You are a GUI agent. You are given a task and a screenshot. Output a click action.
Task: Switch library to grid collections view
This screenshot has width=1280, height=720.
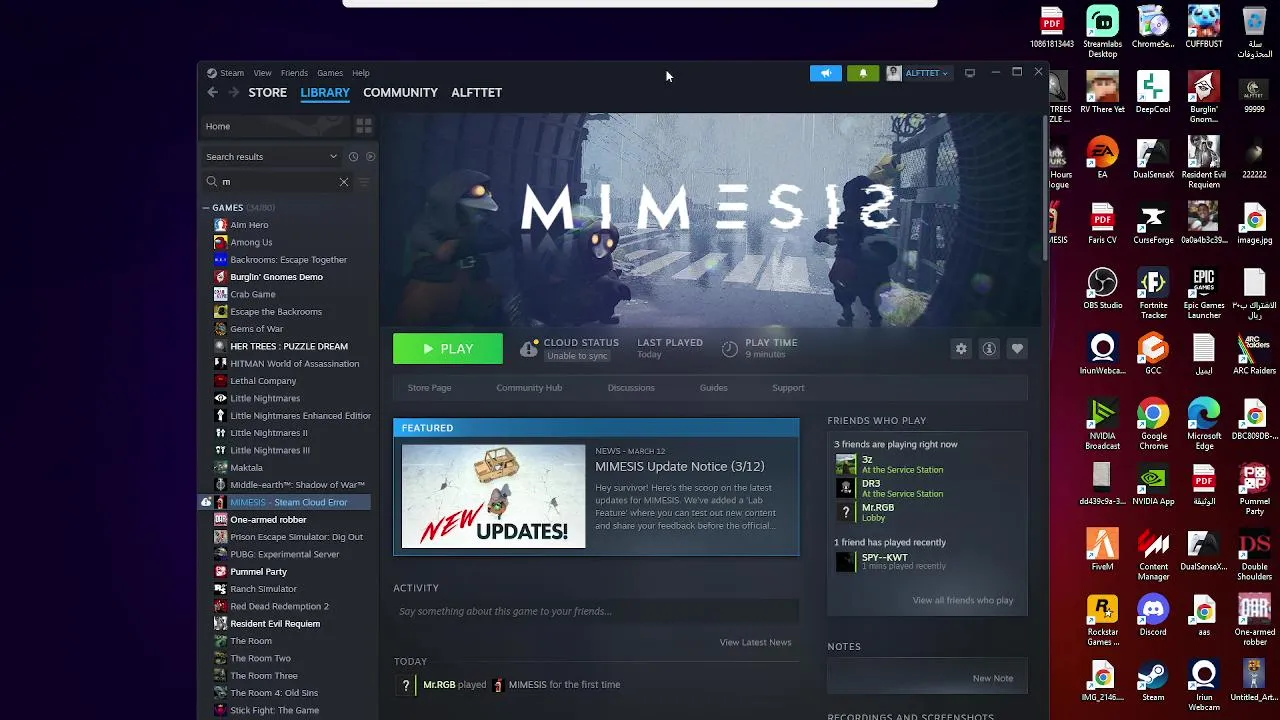[363, 126]
